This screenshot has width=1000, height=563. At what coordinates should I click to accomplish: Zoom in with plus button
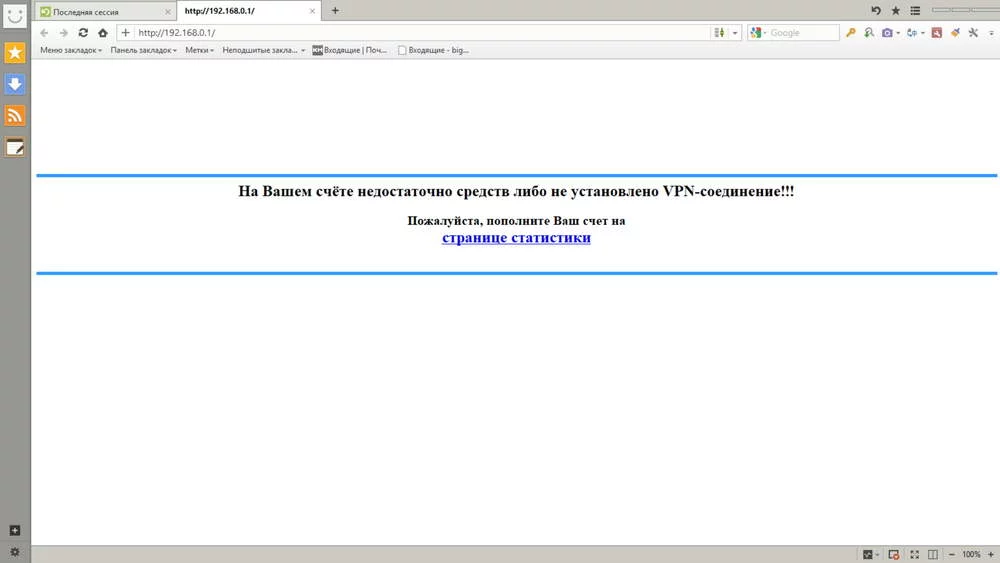coord(990,555)
